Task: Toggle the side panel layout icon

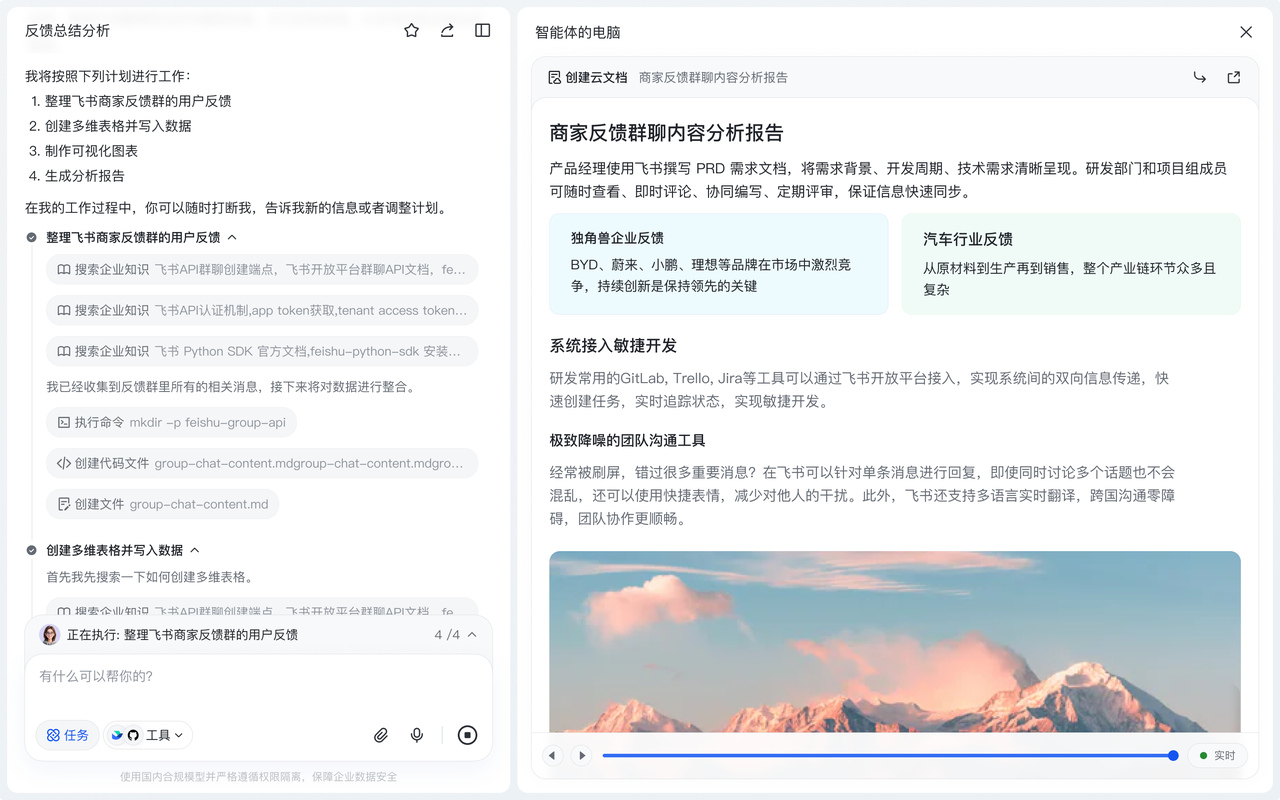Action: point(483,31)
